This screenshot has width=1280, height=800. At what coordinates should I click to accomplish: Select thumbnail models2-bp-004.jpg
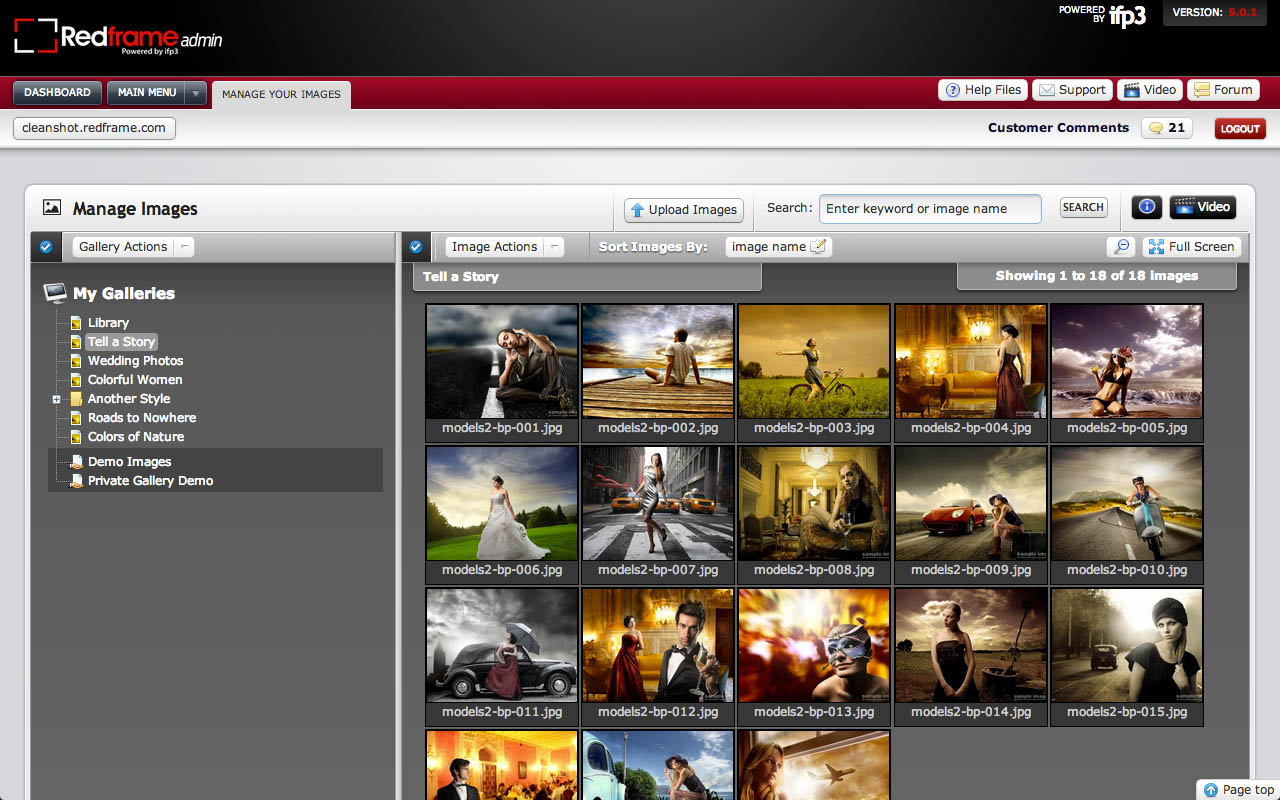point(971,362)
